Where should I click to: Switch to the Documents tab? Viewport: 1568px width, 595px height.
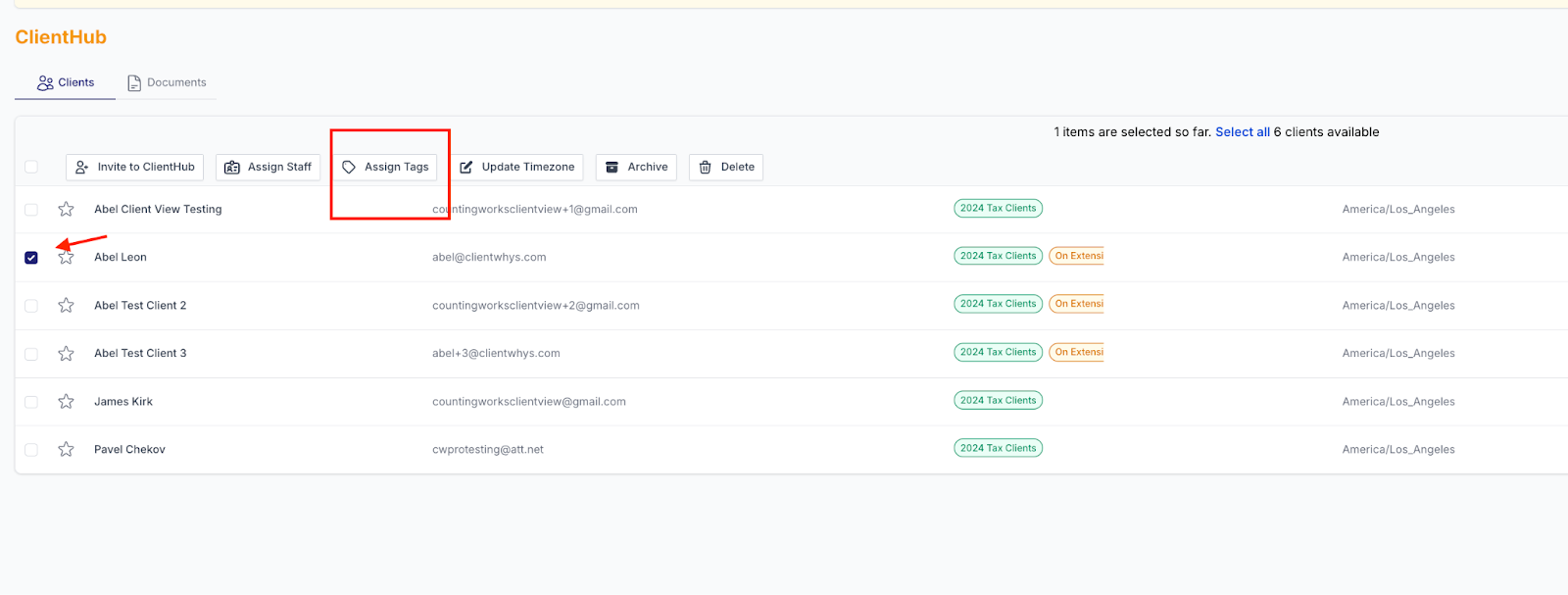pos(167,82)
